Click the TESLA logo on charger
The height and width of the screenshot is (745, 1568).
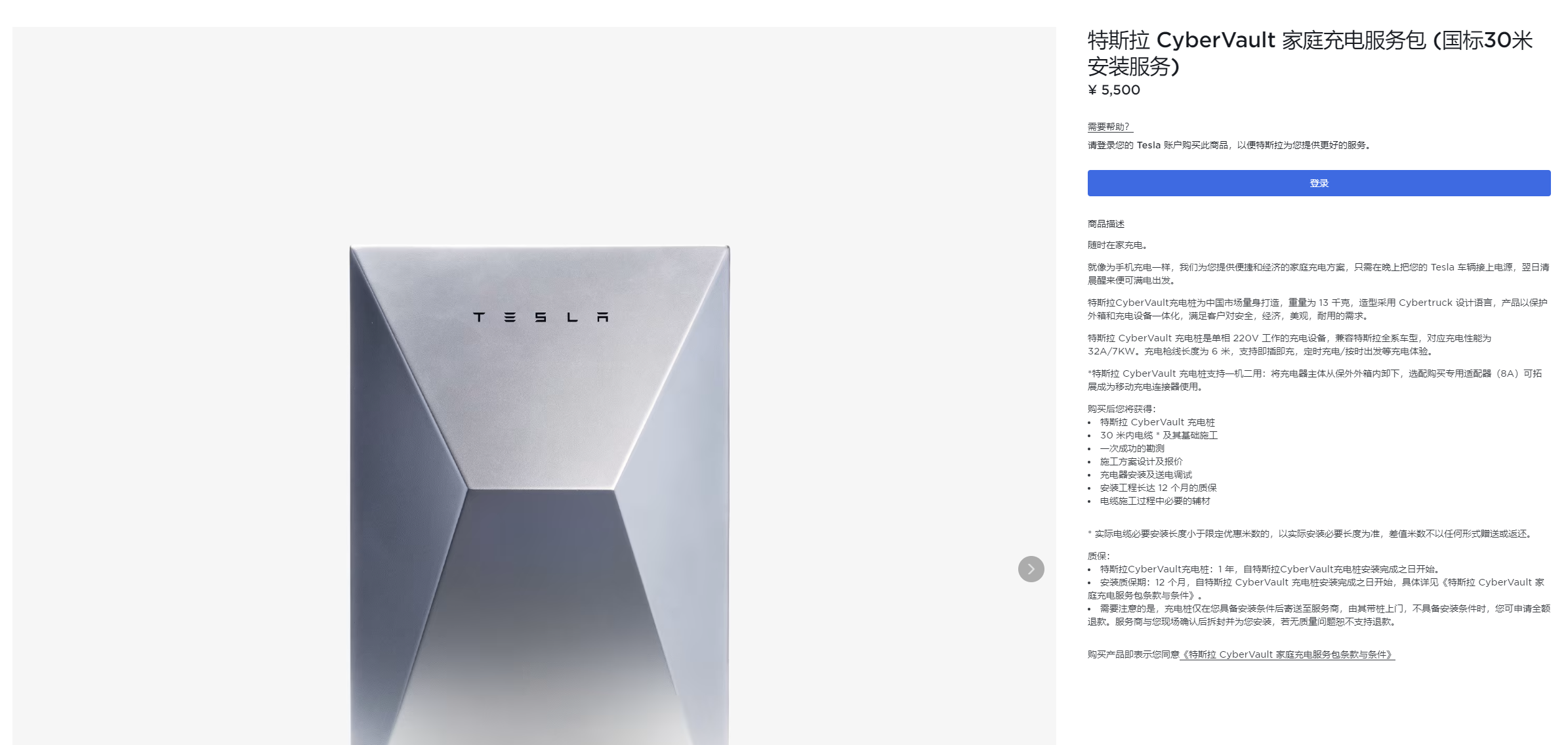(x=541, y=317)
